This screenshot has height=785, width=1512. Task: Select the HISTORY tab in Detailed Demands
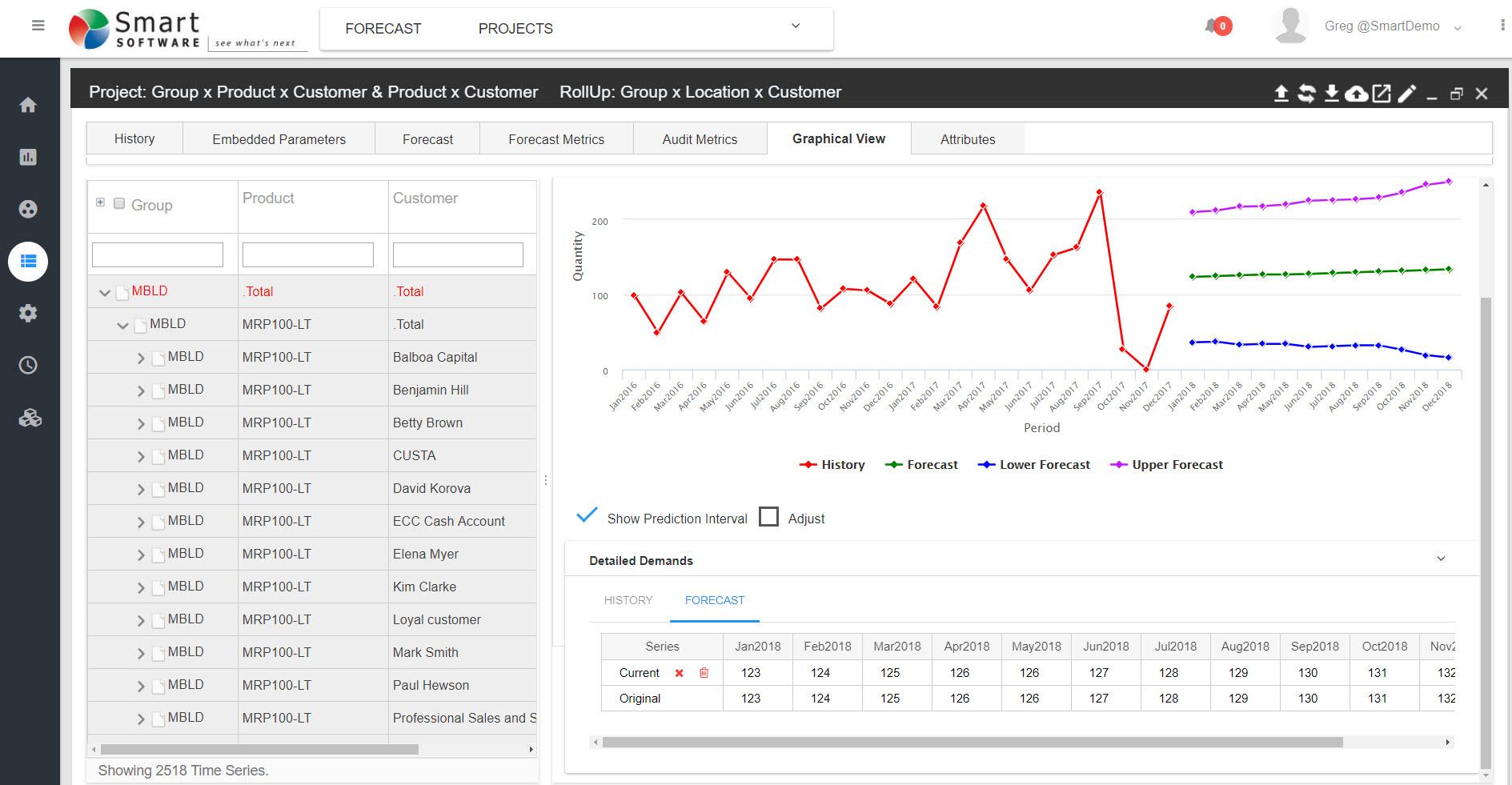tap(628, 600)
